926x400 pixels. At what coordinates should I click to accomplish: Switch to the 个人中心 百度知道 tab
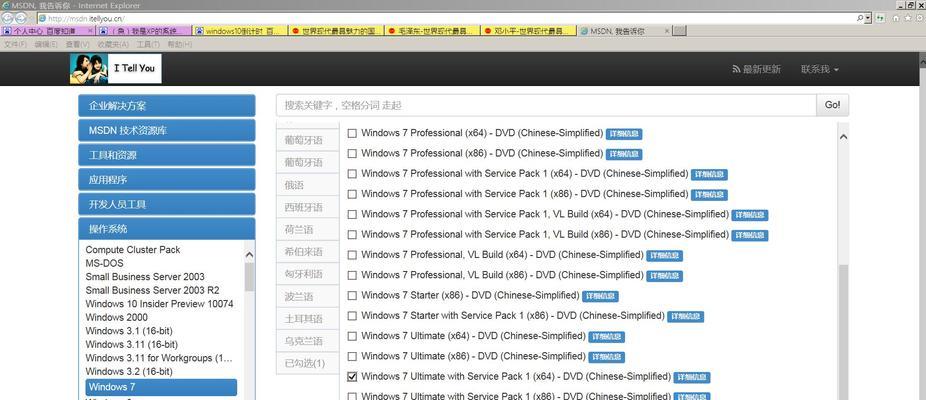[x=48, y=31]
